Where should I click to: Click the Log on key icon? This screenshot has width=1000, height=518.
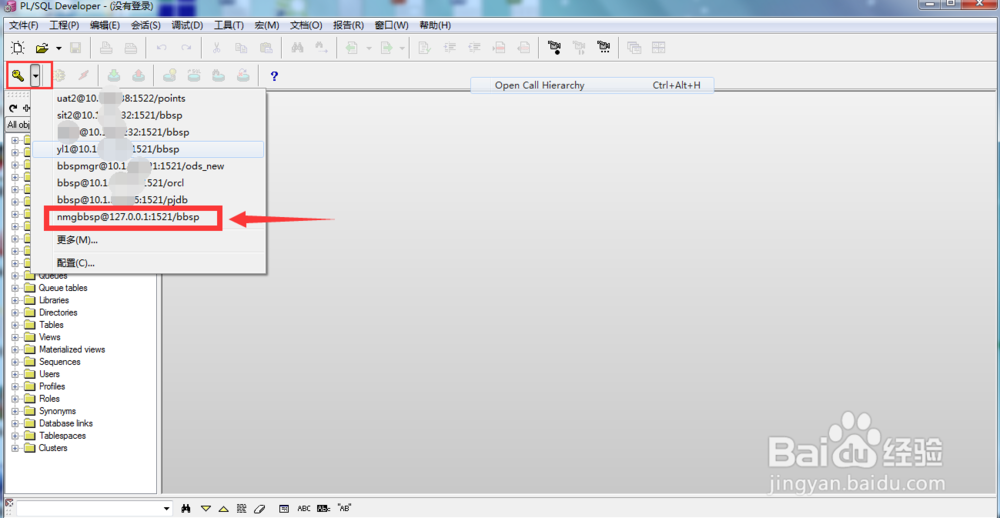[18, 77]
